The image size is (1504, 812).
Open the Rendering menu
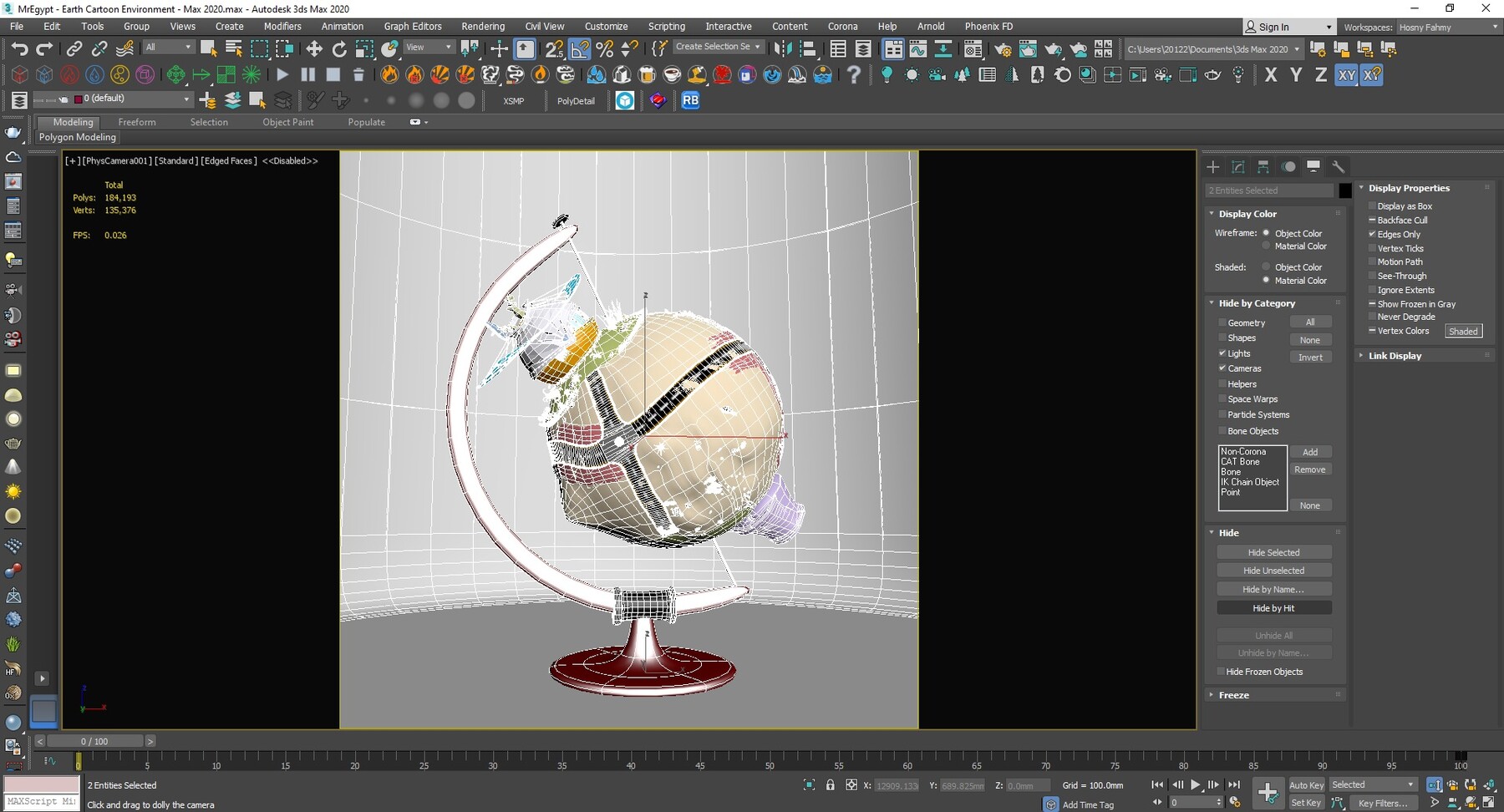tap(483, 26)
